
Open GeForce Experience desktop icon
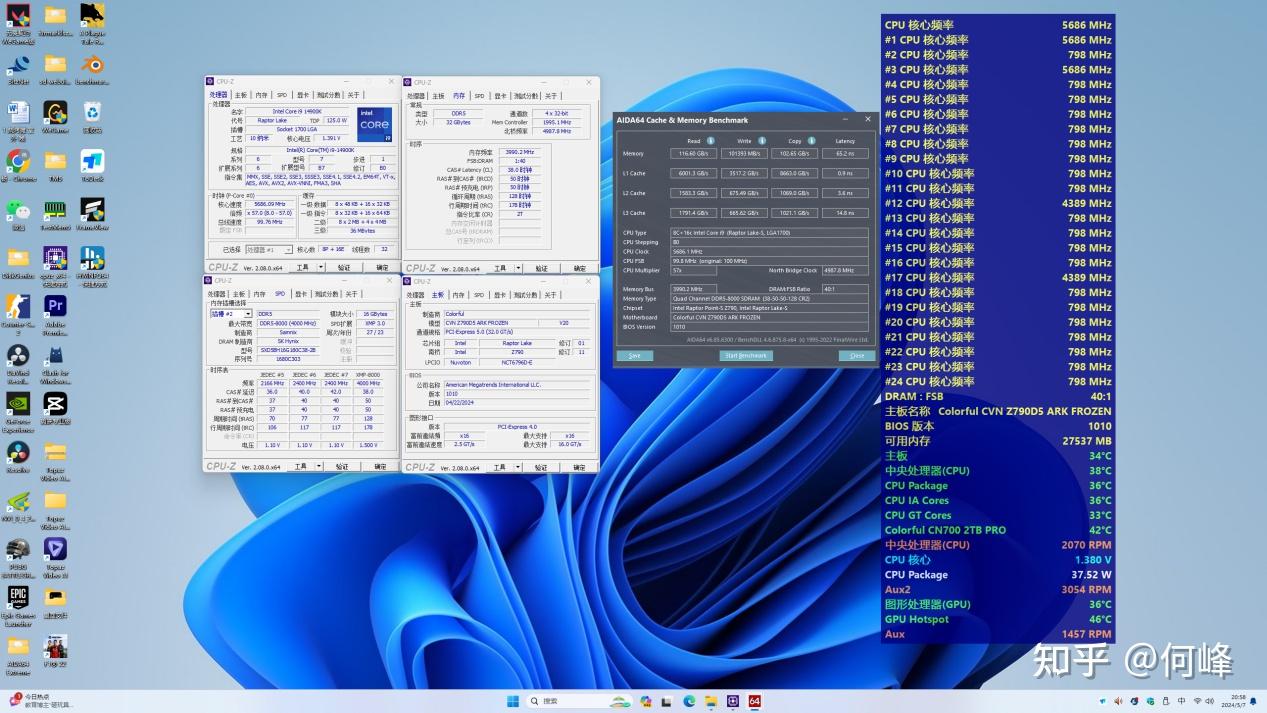point(18,404)
